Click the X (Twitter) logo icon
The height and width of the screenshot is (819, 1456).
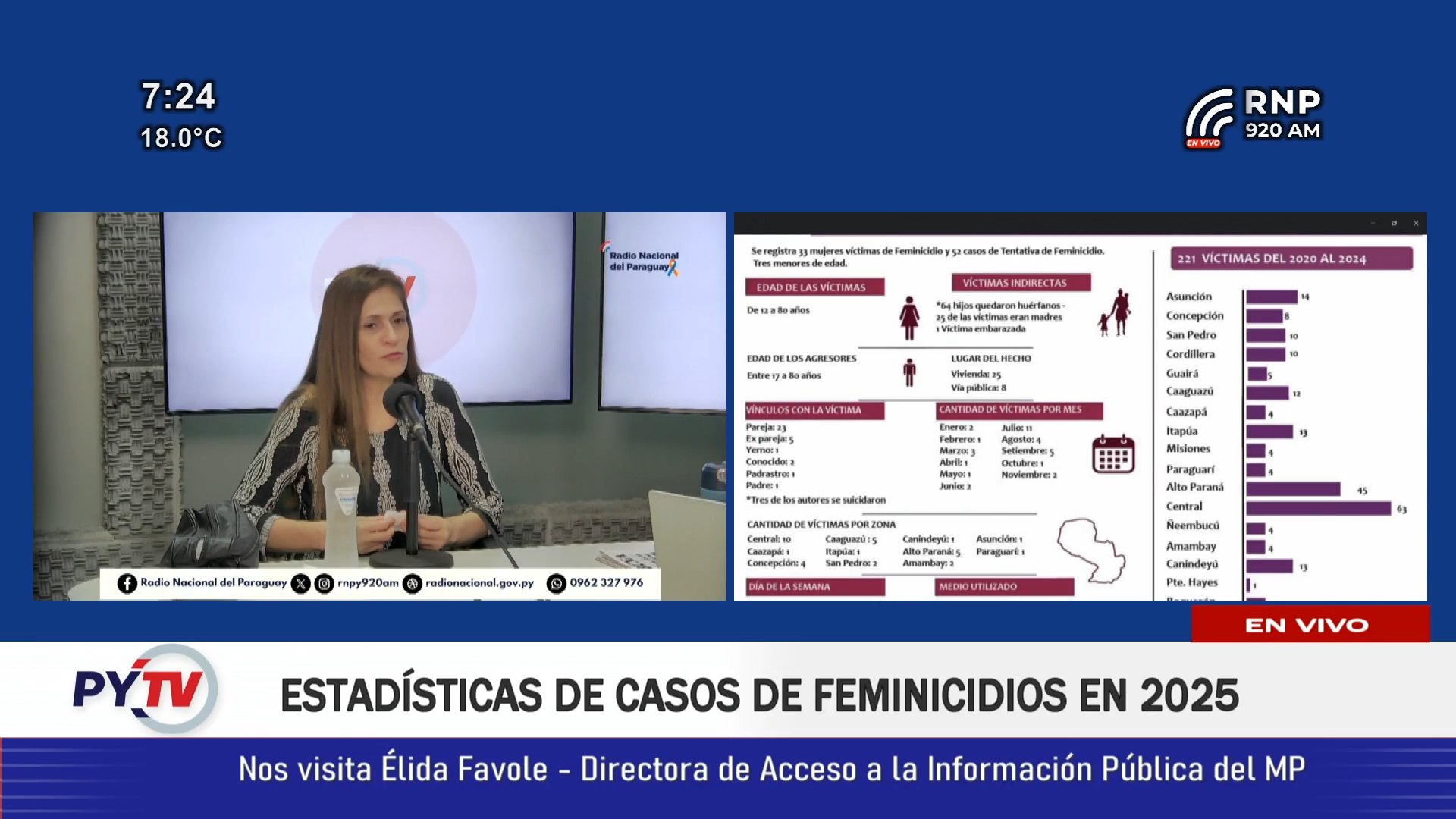(301, 583)
